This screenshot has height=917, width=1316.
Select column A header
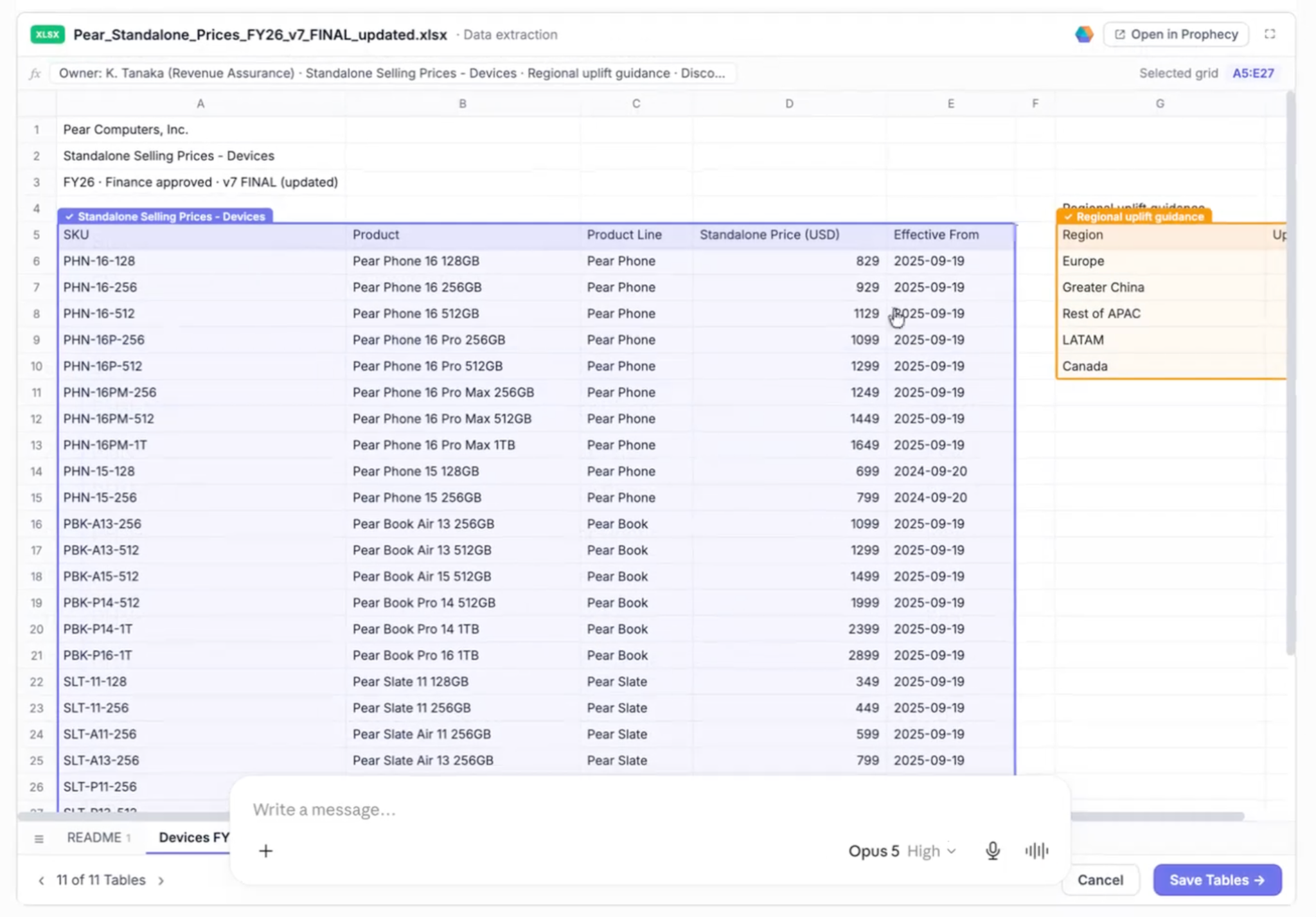(200, 103)
